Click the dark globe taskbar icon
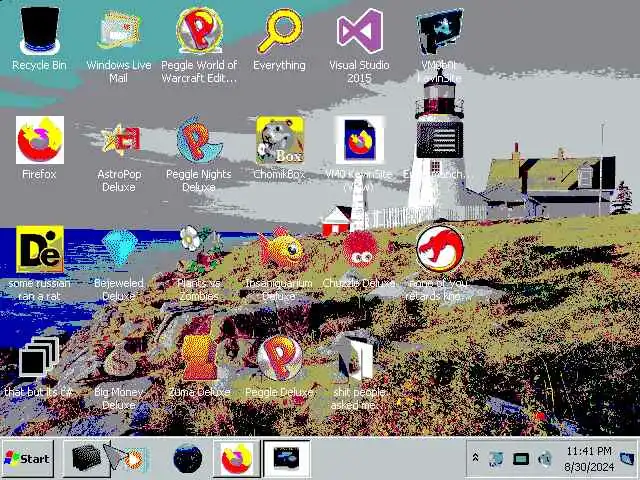 click(x=187, y=458)
